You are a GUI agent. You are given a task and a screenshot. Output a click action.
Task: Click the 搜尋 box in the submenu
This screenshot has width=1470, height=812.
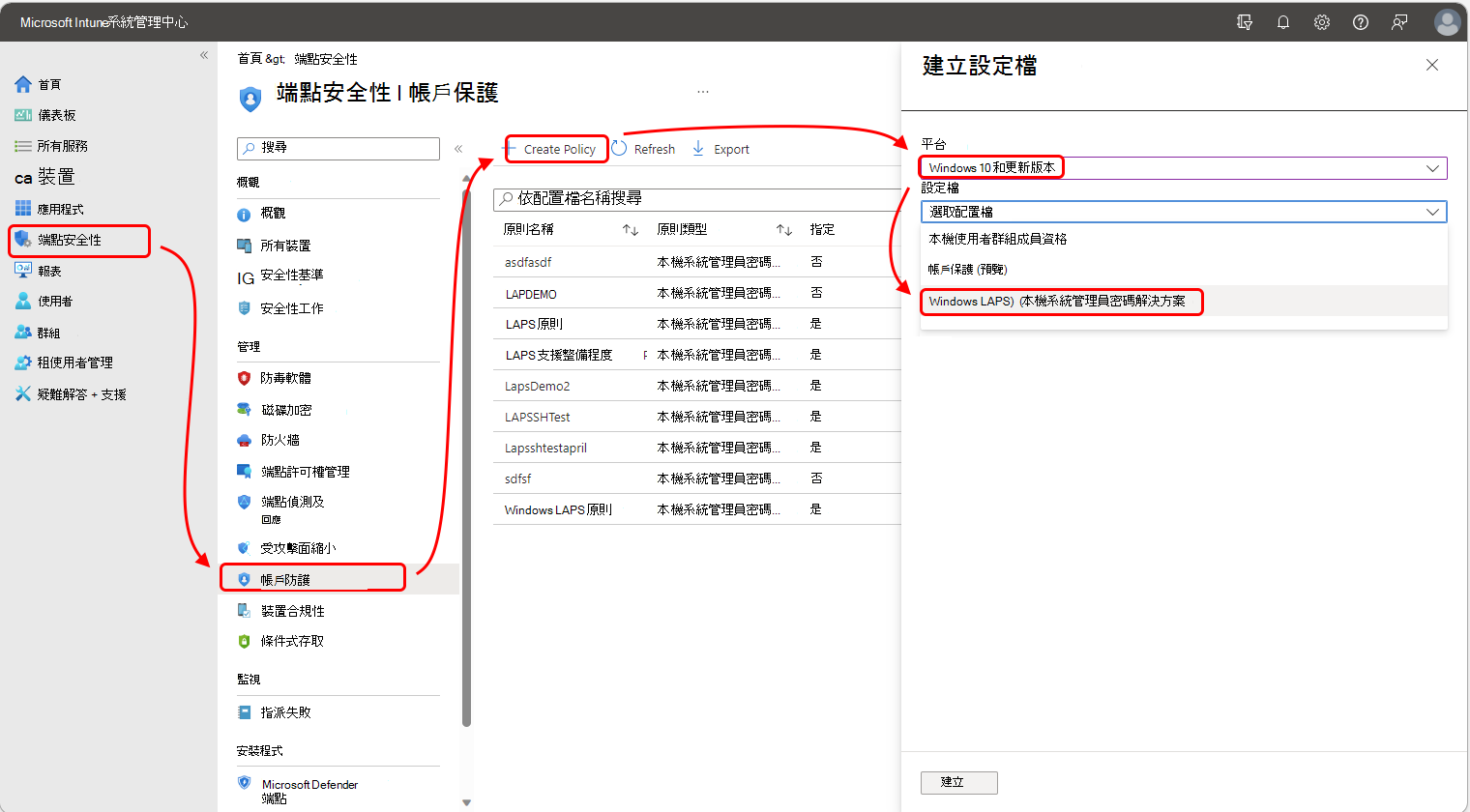click(x=338, y=148)
